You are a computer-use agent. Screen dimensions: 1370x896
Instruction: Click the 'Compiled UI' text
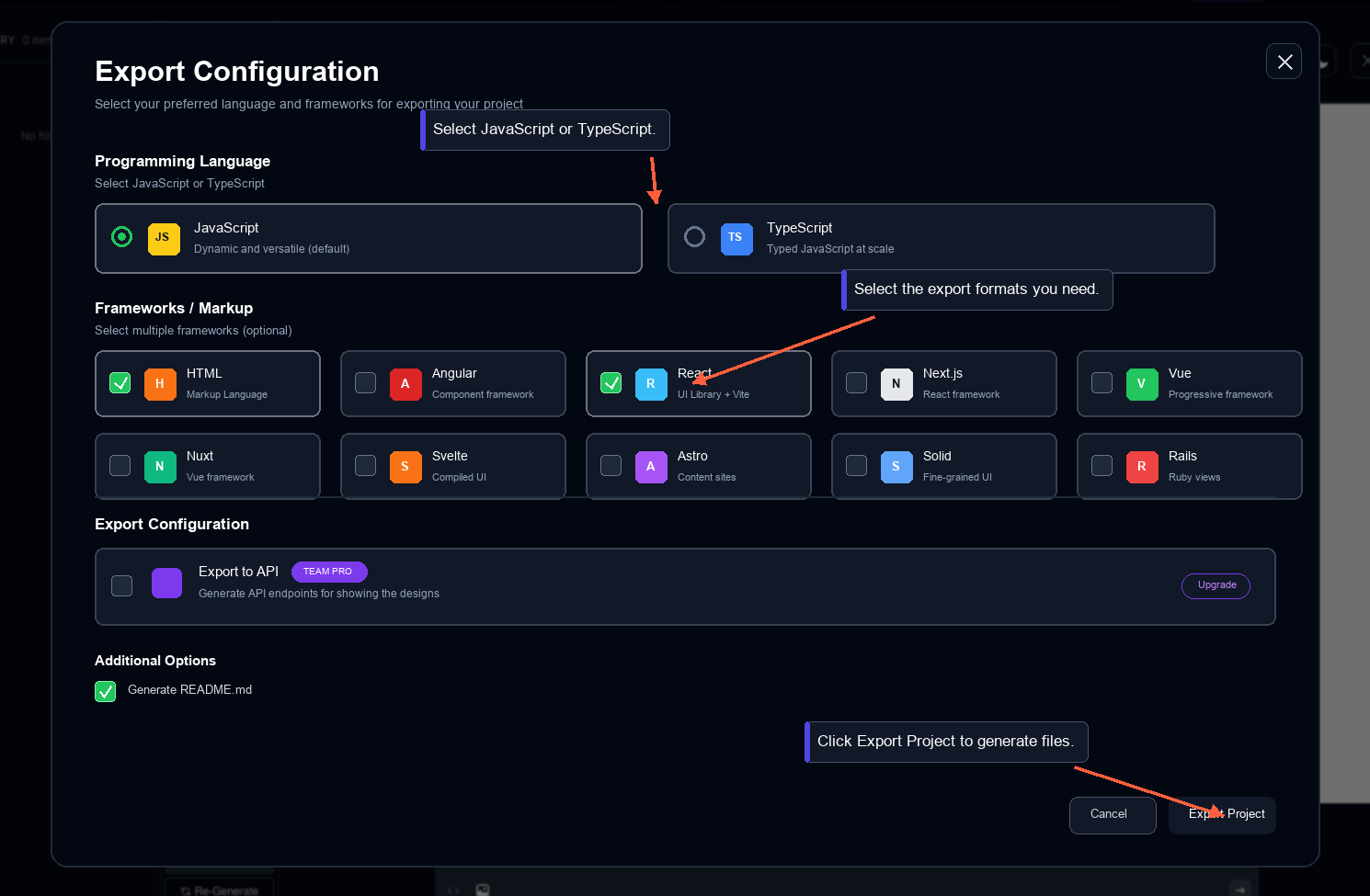pos(459,478)
